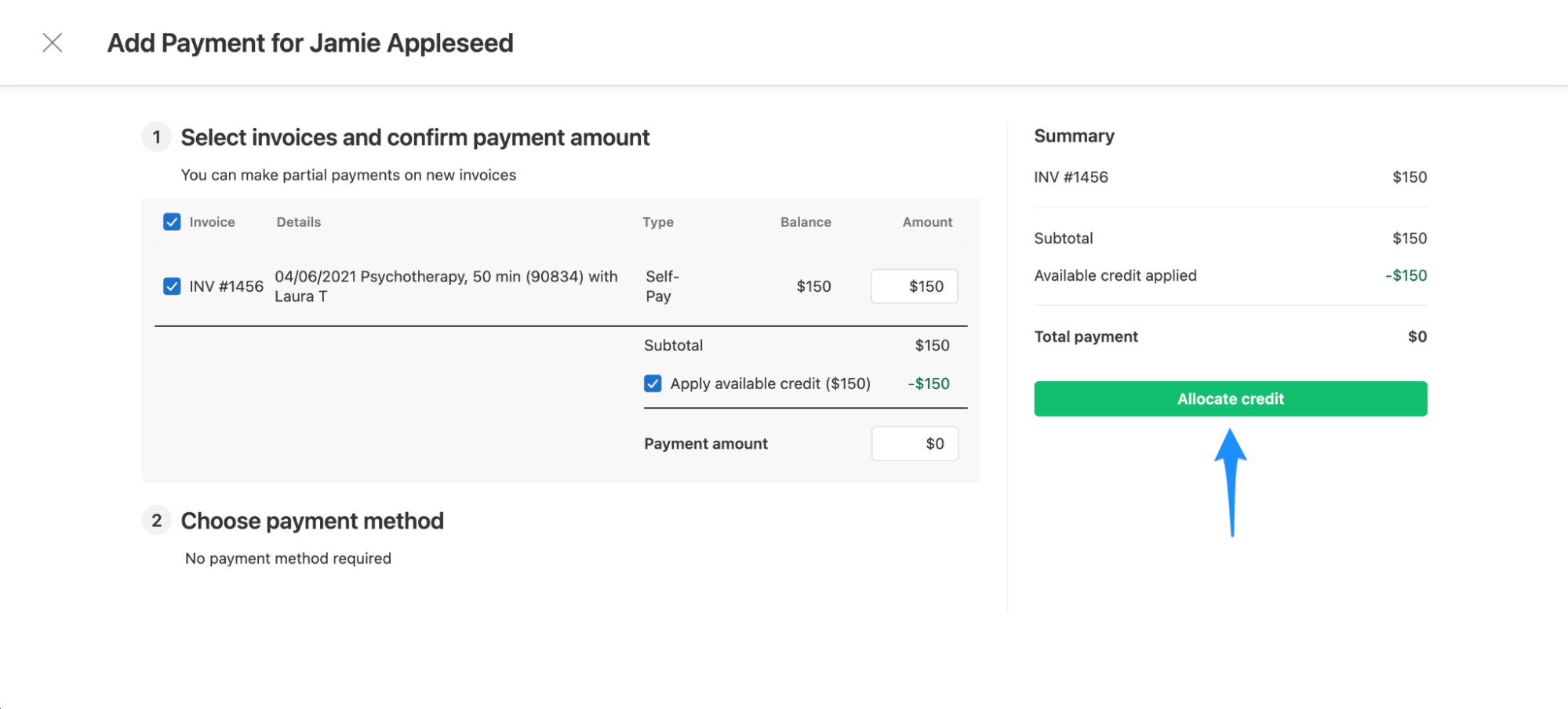Image resolution: width=1568 pixels, height=709 pixels.
Task: Click Available credit applied in Summary
Action: click(1115, 275)
